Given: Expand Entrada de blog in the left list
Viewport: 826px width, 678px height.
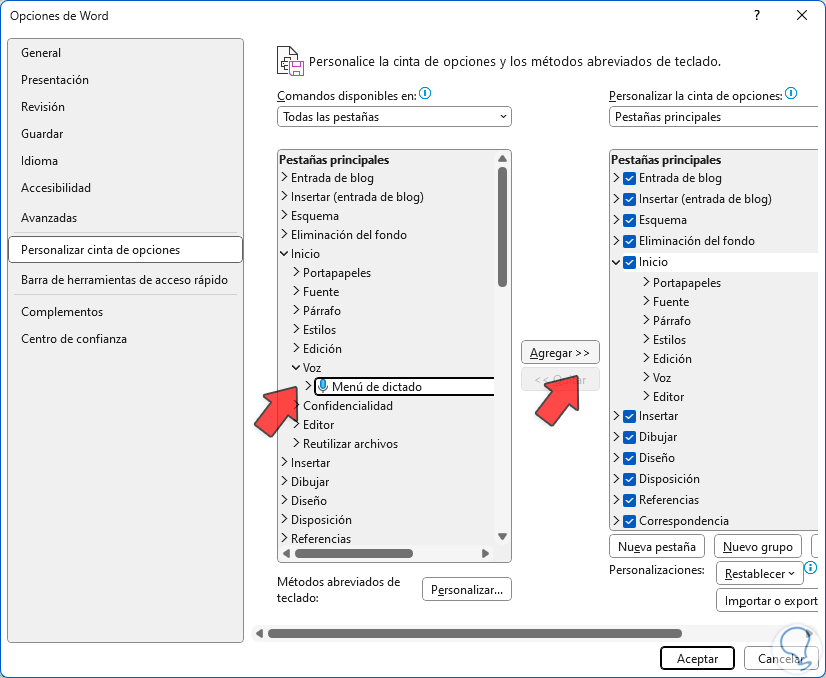Looking at the screenshot, I should 284,177.
